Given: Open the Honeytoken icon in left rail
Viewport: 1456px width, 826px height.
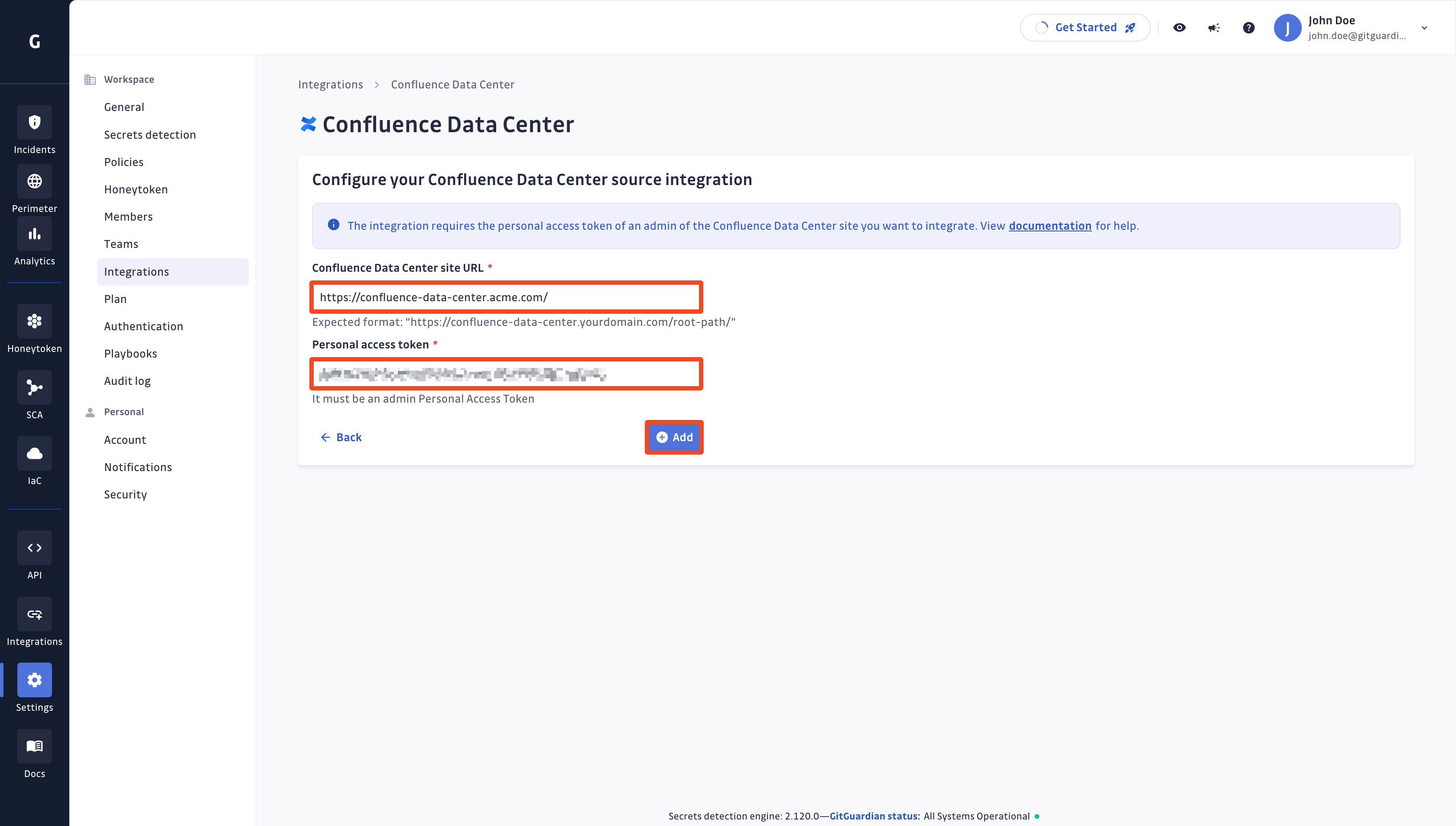Looking at the screenshot, I should pos(35,321).
